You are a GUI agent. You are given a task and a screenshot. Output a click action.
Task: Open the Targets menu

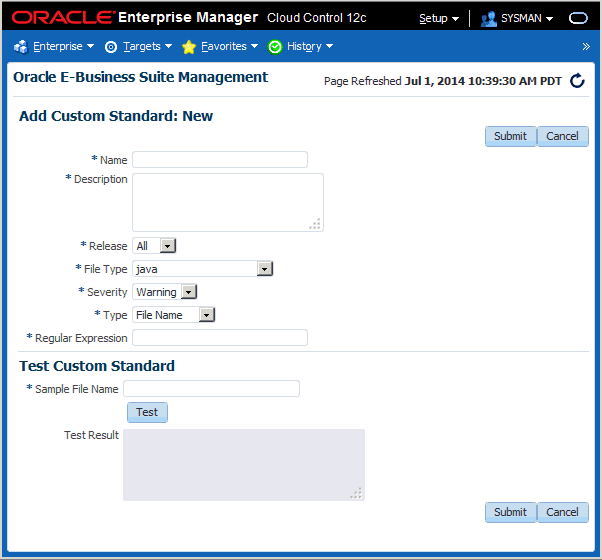147,46
